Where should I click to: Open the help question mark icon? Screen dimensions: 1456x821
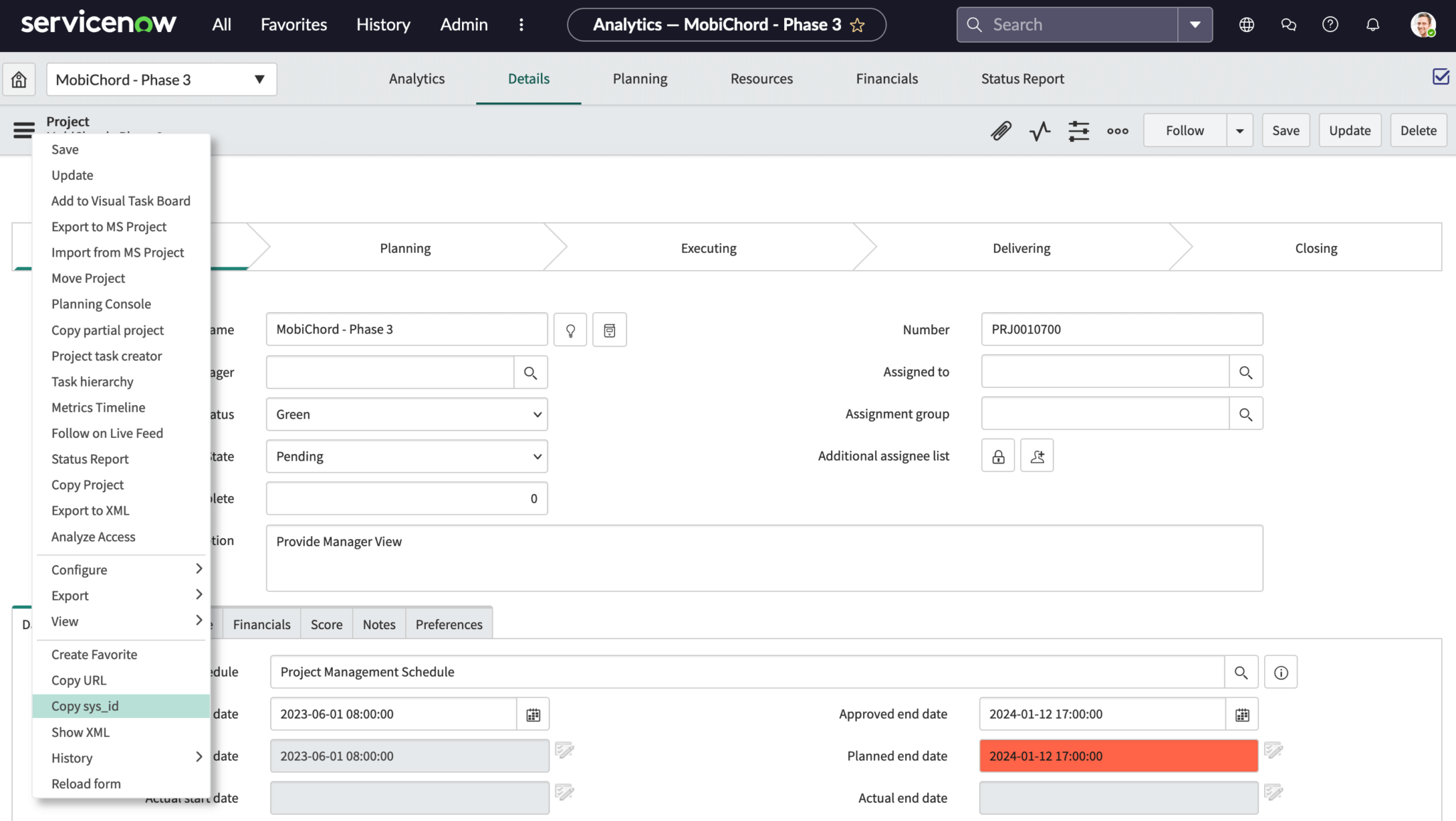1330,25
